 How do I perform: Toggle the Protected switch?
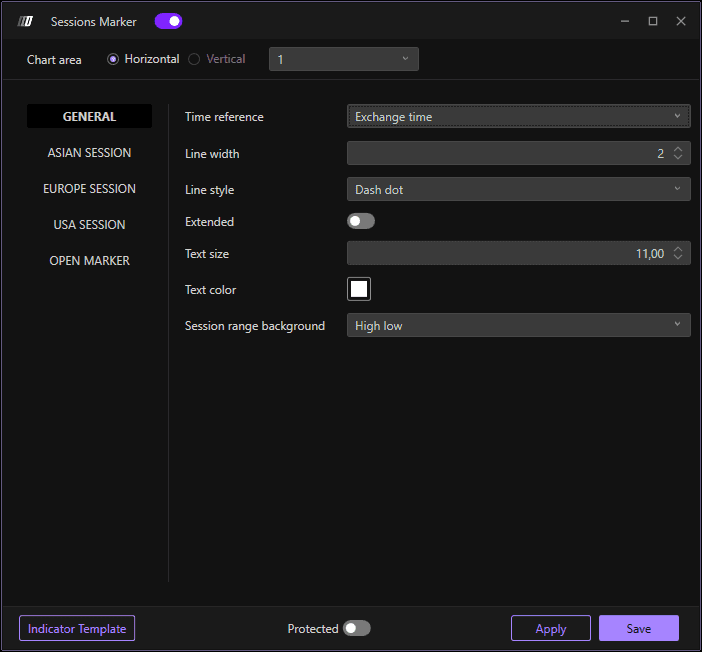pos(356,628)
